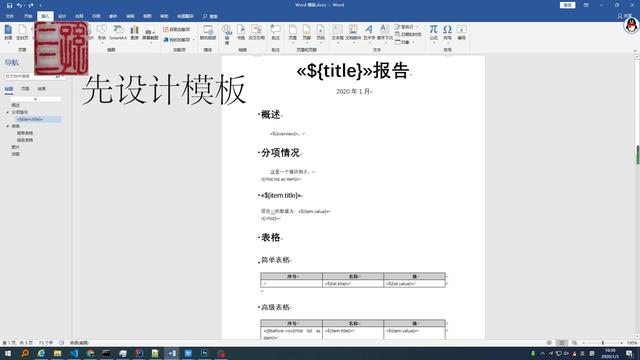Adjust the zoom slider in status bar

[x=602, y=343]
